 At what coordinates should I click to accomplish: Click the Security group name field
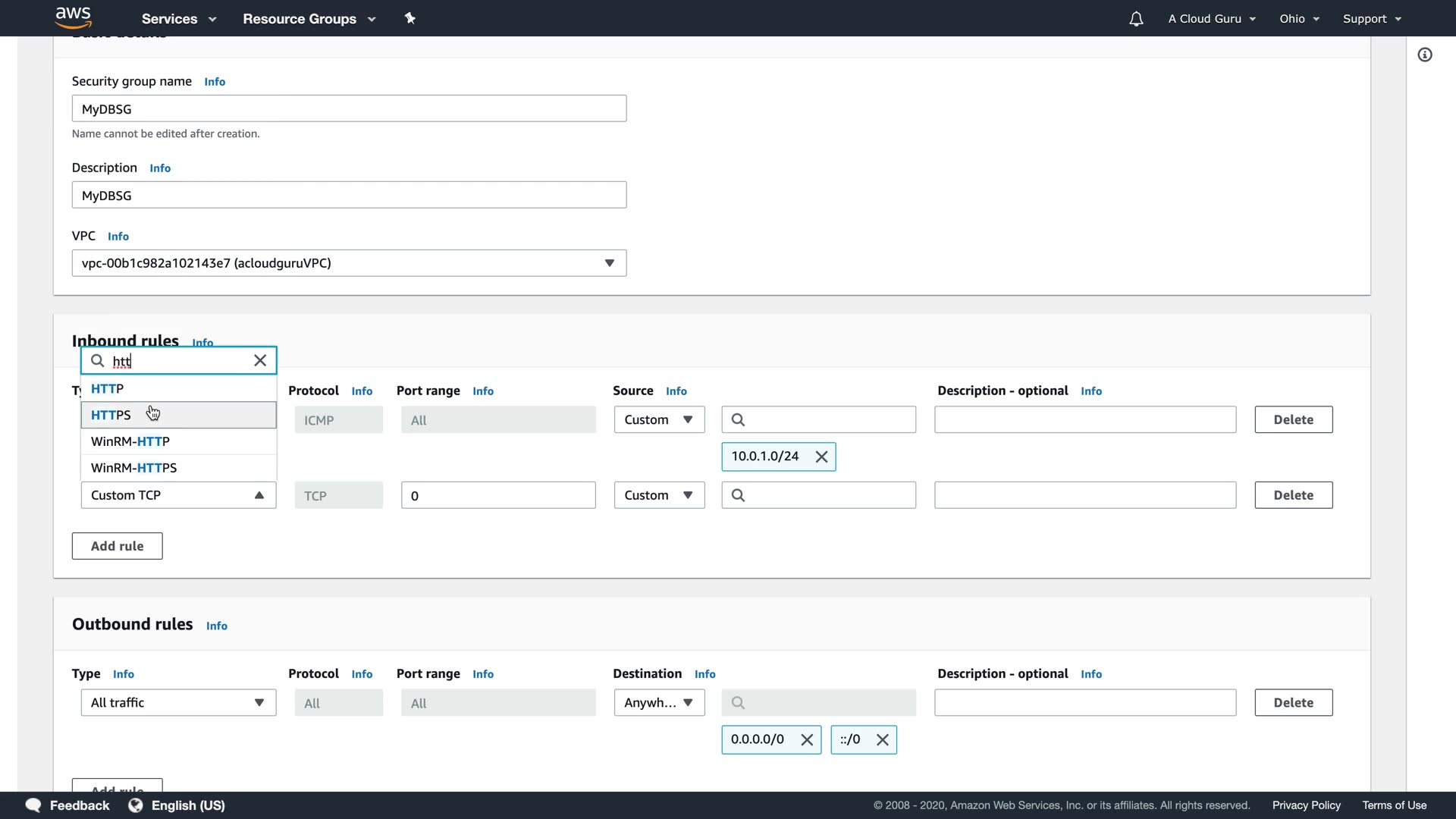point(349,108)
